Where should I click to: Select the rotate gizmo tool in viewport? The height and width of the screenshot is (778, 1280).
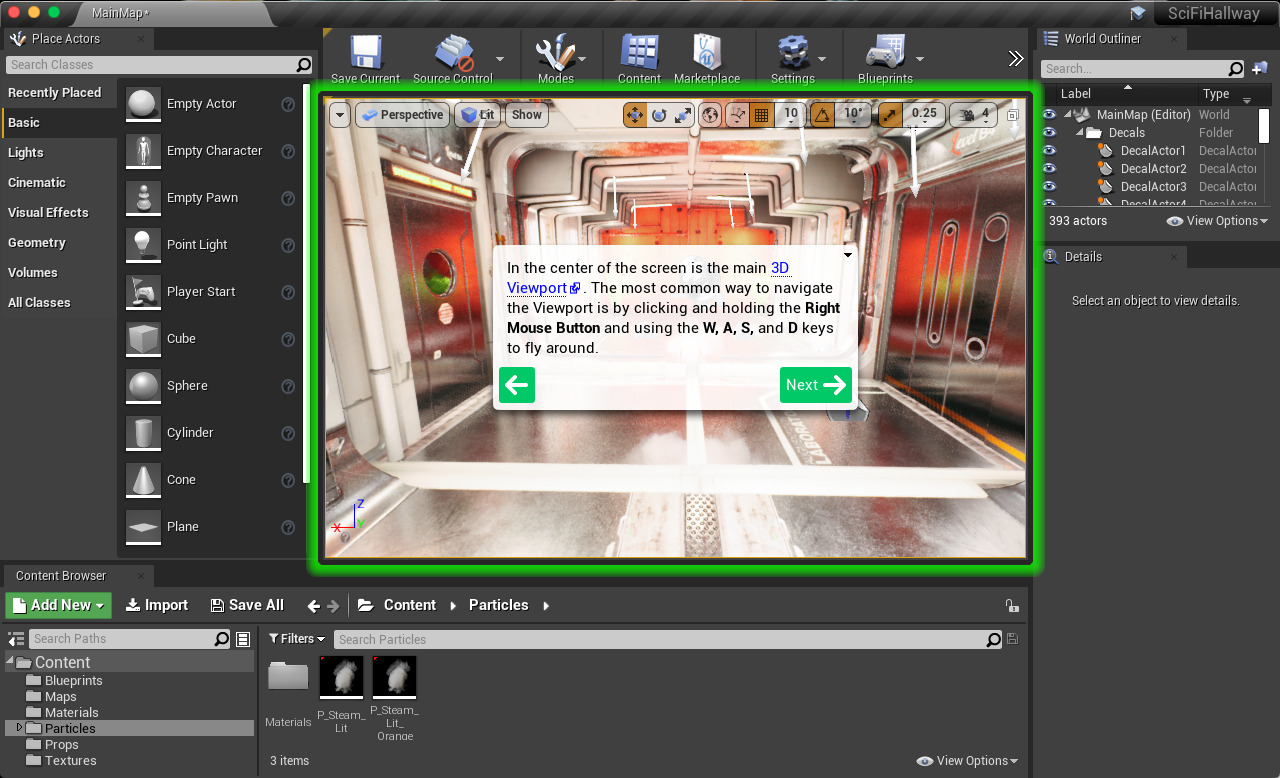[x=659, y=115]
